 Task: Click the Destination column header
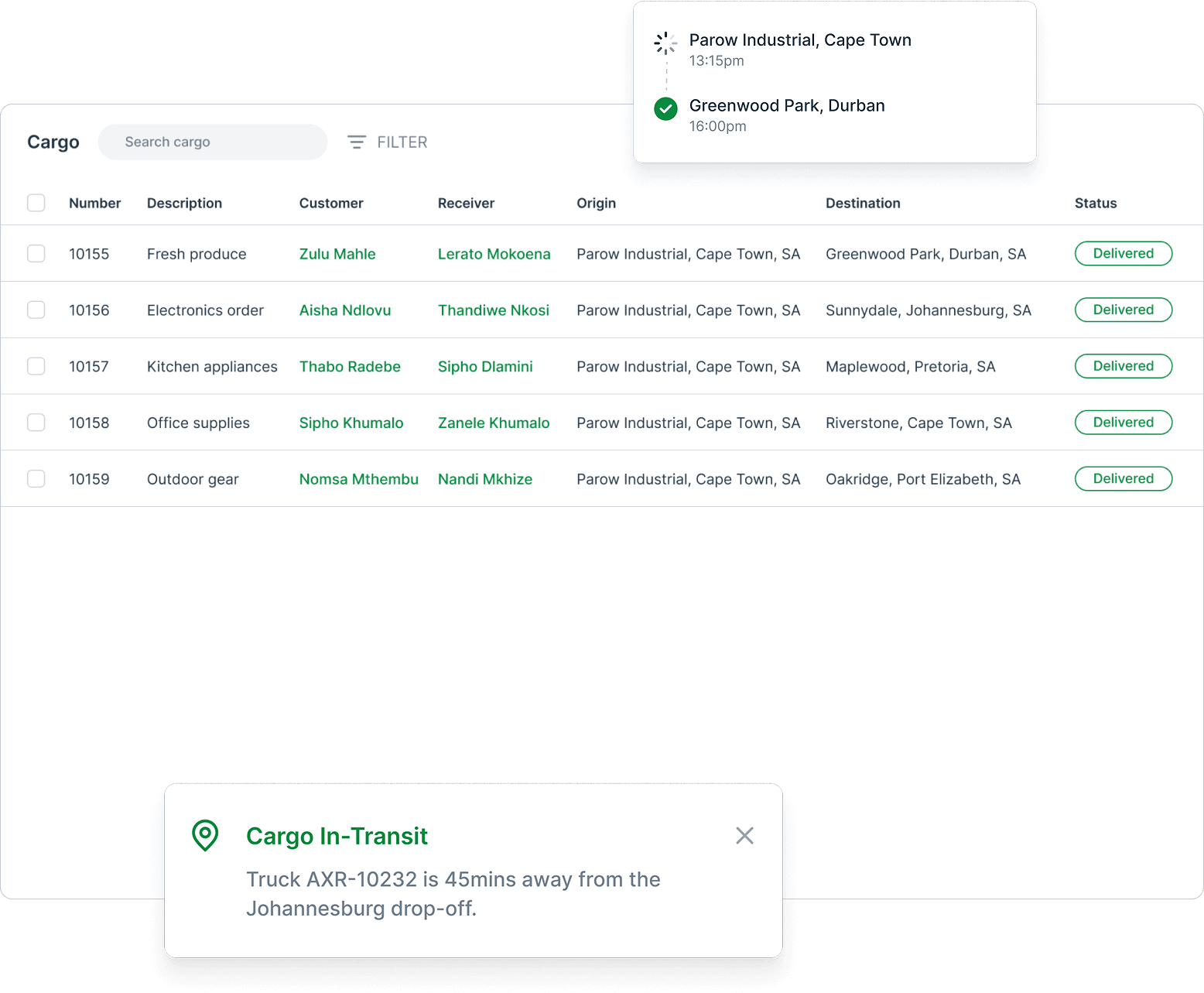863,203
